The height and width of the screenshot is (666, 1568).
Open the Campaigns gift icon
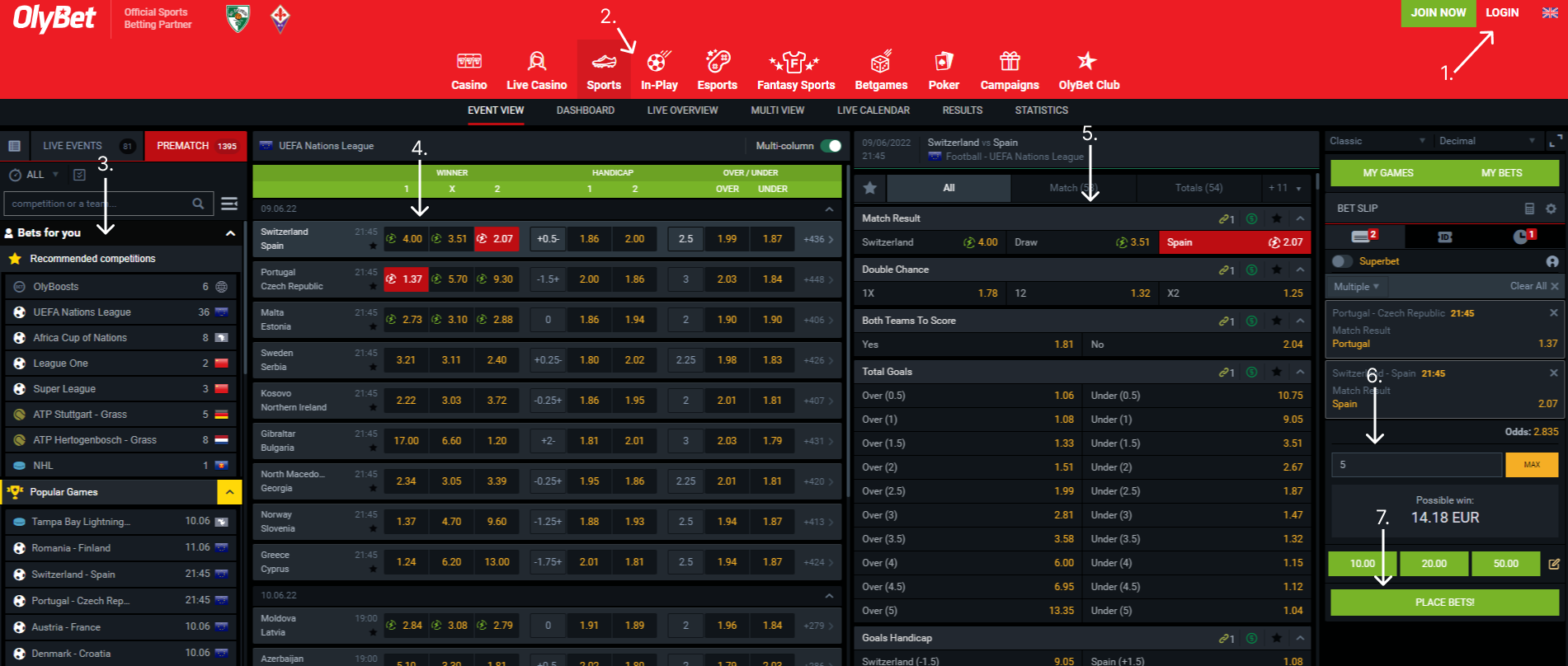[1010, 62]
